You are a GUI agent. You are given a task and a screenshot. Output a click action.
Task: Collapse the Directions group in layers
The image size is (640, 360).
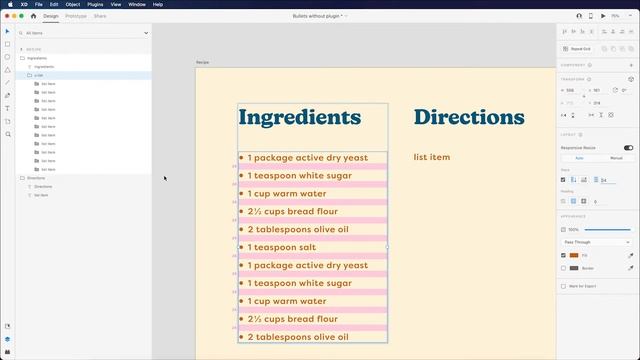22,178
